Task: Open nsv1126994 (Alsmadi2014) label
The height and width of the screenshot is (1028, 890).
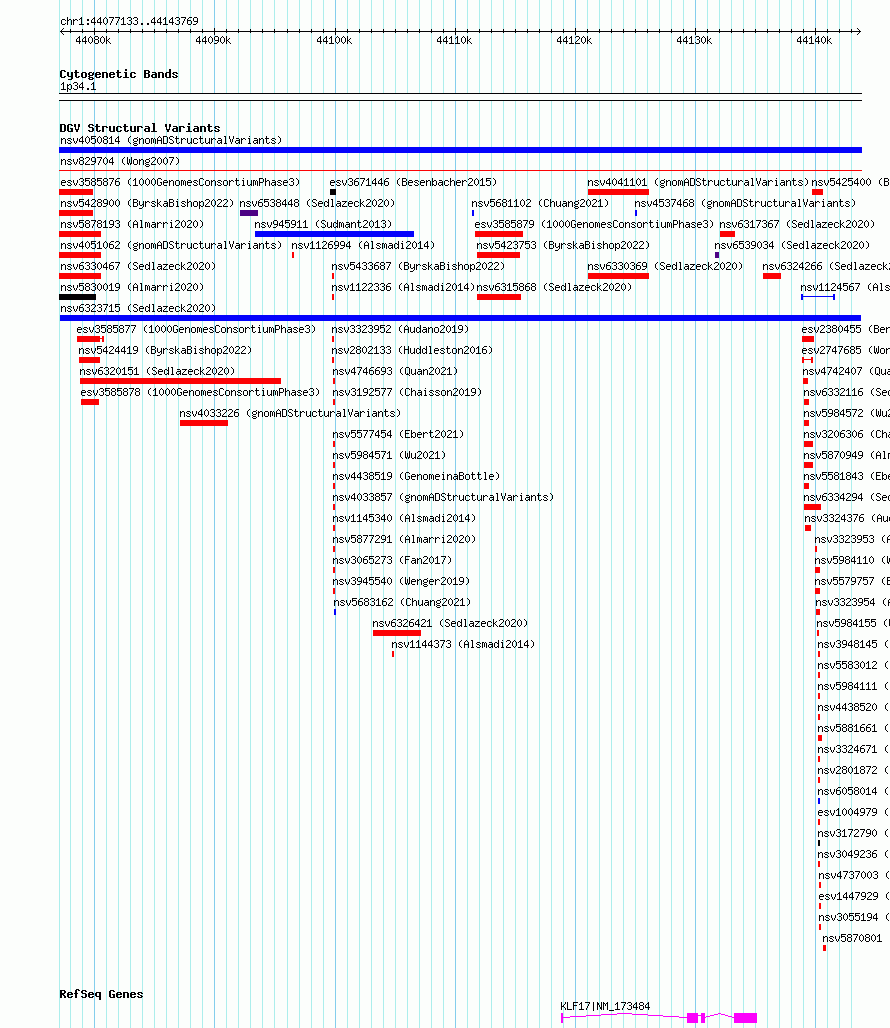Action: click(x=363, y=245)
